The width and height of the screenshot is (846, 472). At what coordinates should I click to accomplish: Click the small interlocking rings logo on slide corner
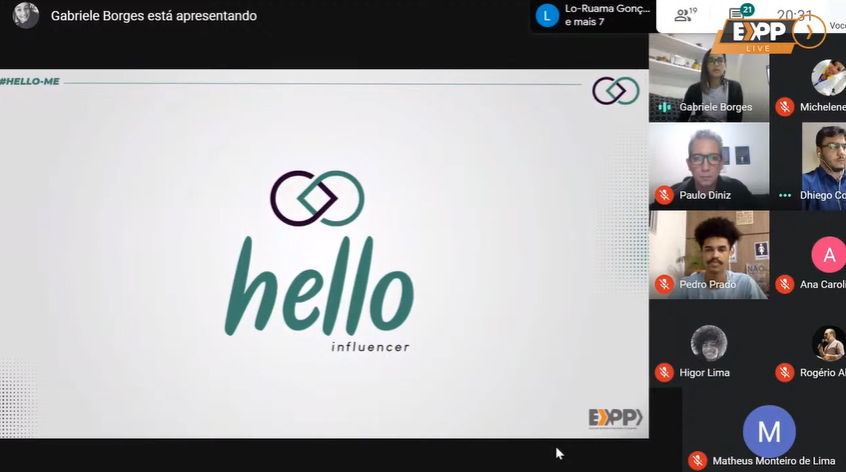pos(616,91)
